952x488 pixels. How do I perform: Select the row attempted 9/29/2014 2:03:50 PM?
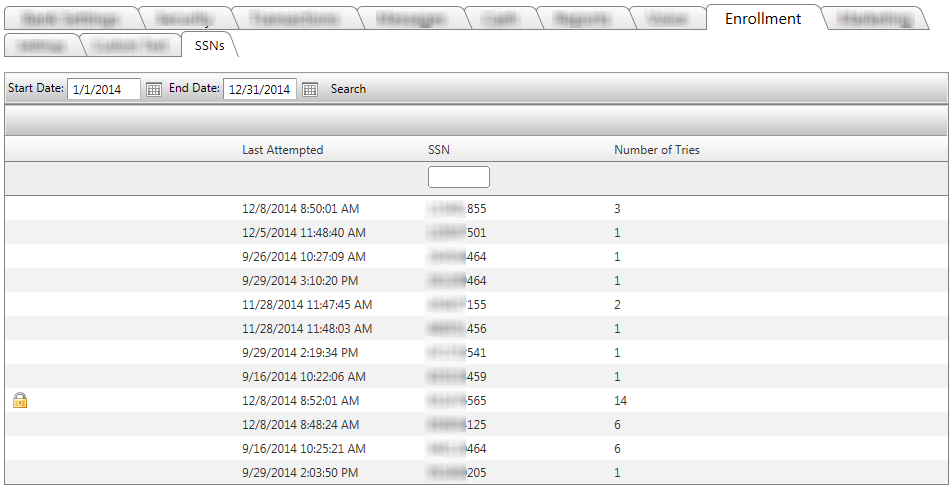[300, 473]
